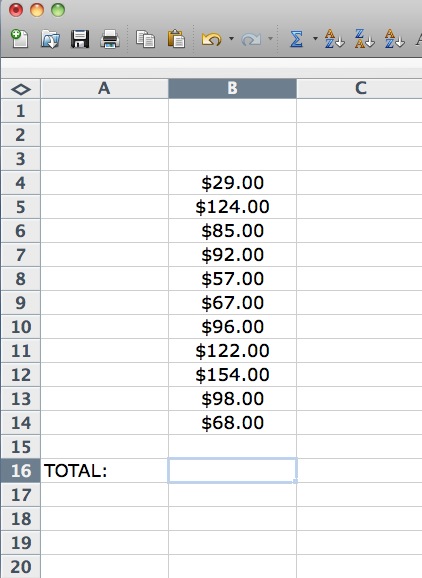This screenshot has height=578, width=422.
Task: Expand the undo history dropdown arrow
Action: pos(231,38)
